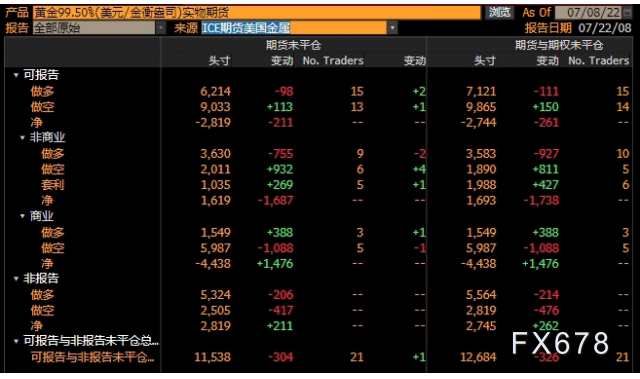Image resolution: width=640 pixels, height=379 pixels.
Task: Select the 全部原始 report type field
Action: coord(94,28)
